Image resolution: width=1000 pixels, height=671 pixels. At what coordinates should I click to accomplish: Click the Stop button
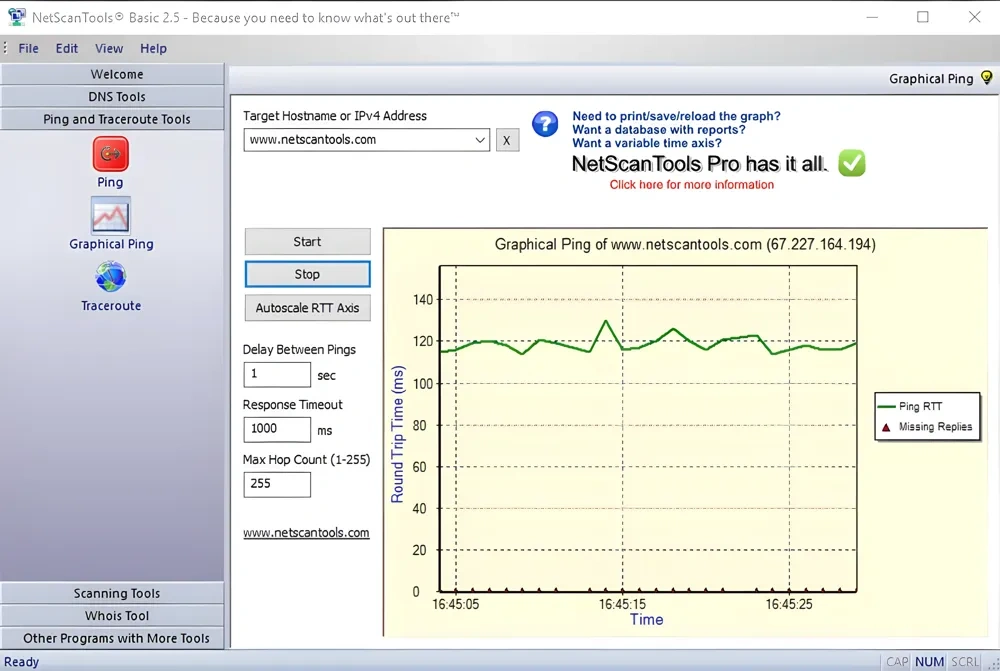coord(307,274)
